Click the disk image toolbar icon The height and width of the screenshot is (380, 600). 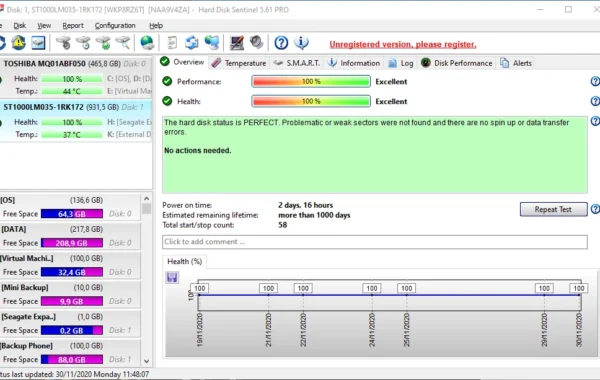38,42
